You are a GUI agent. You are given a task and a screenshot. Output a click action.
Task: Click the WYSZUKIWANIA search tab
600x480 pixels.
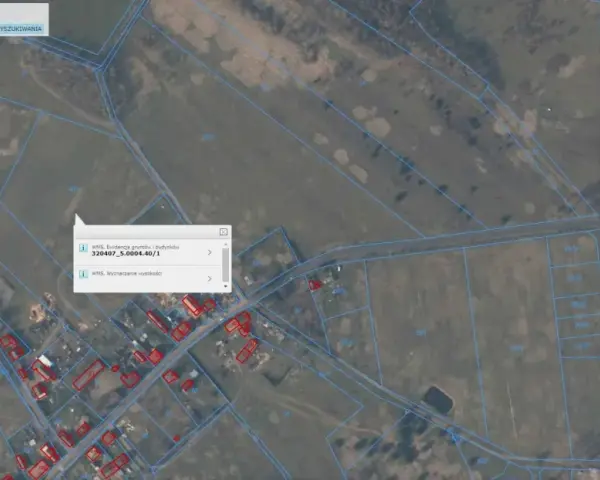[x=21, y=29]
